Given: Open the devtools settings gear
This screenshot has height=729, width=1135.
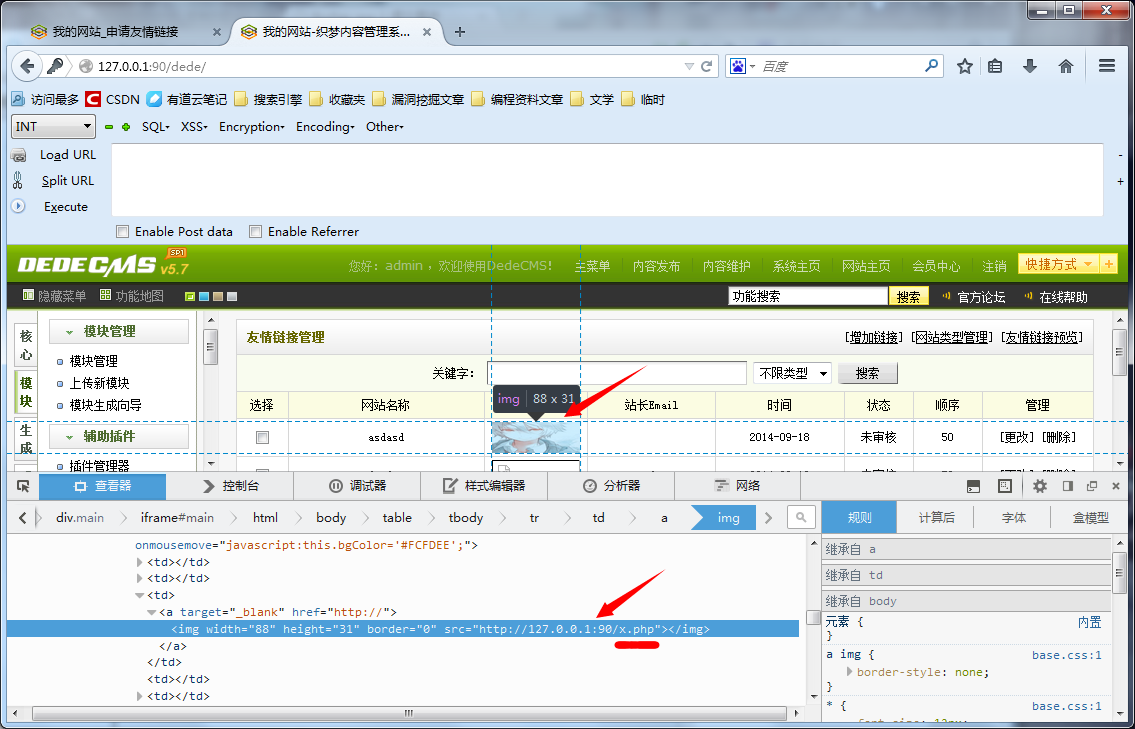Looking at the screenshot, I should click(1039, 486).
